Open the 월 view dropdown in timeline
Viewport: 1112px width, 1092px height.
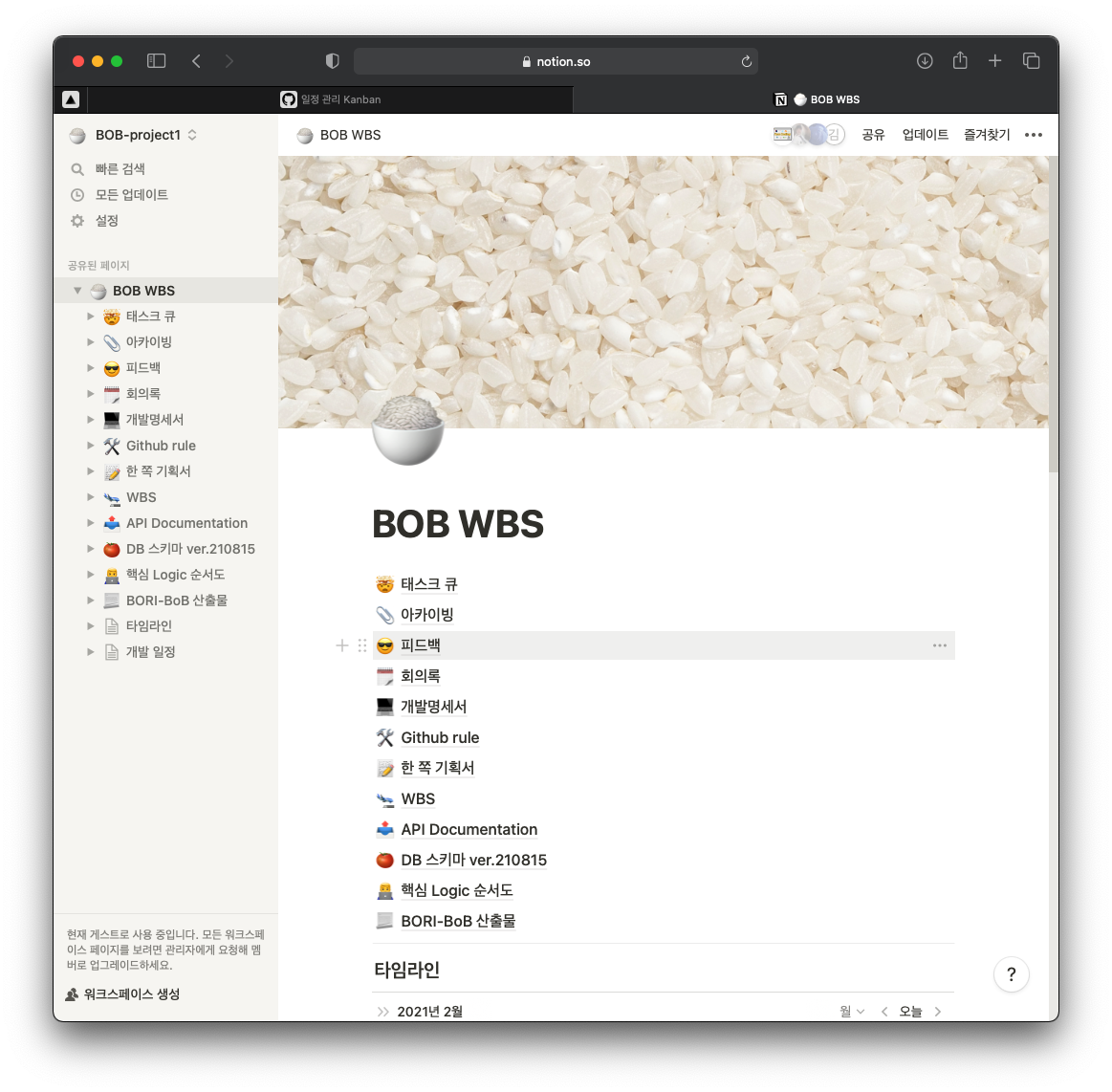pos(852,1011)
